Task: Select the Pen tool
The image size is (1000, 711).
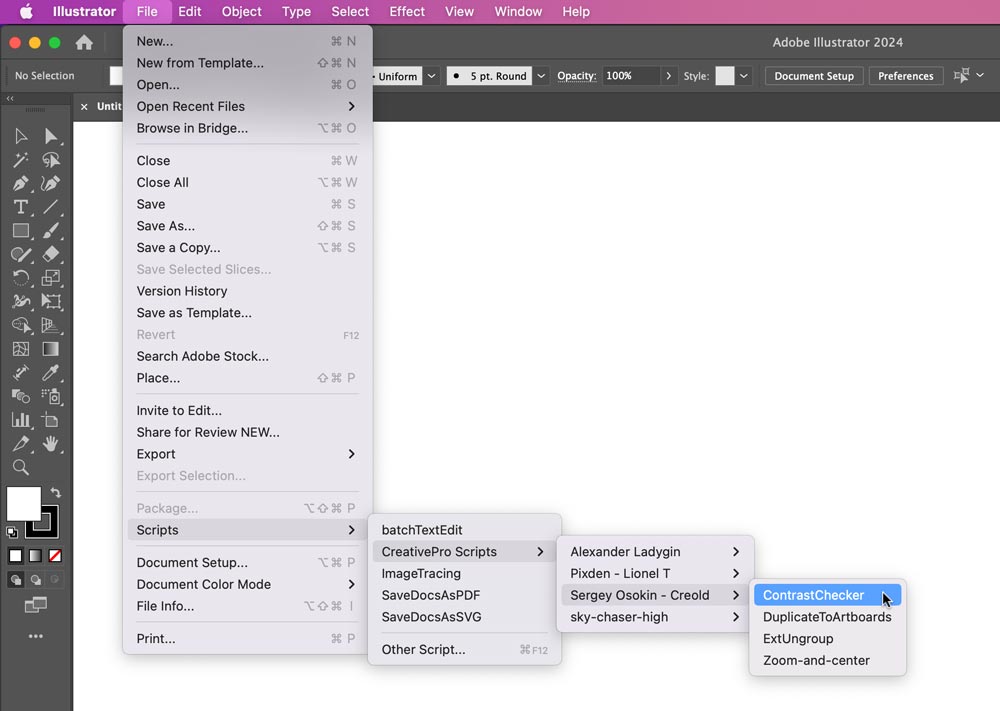Action: coord(20,184)
